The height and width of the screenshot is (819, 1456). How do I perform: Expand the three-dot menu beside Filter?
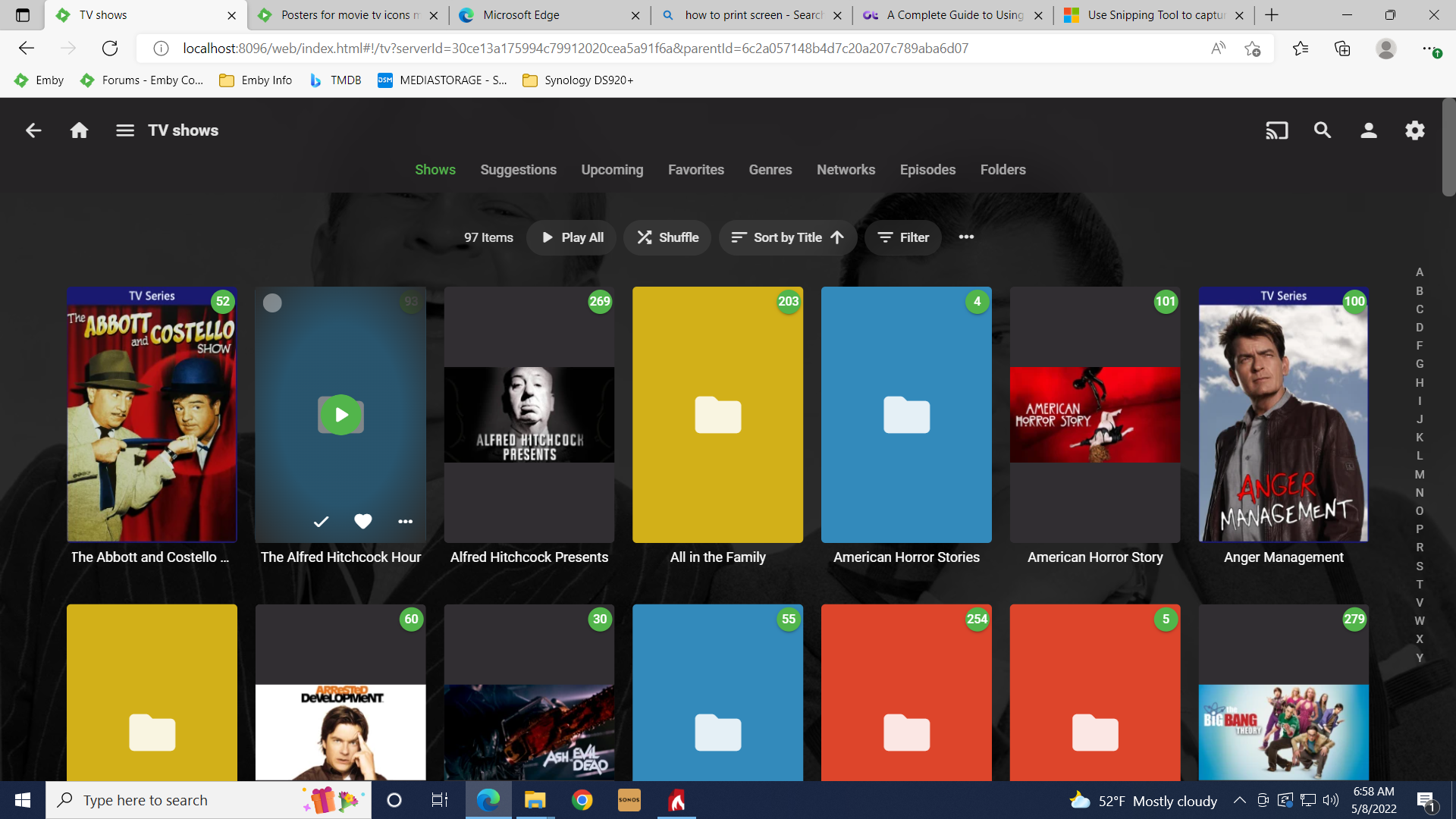[966, 237]
